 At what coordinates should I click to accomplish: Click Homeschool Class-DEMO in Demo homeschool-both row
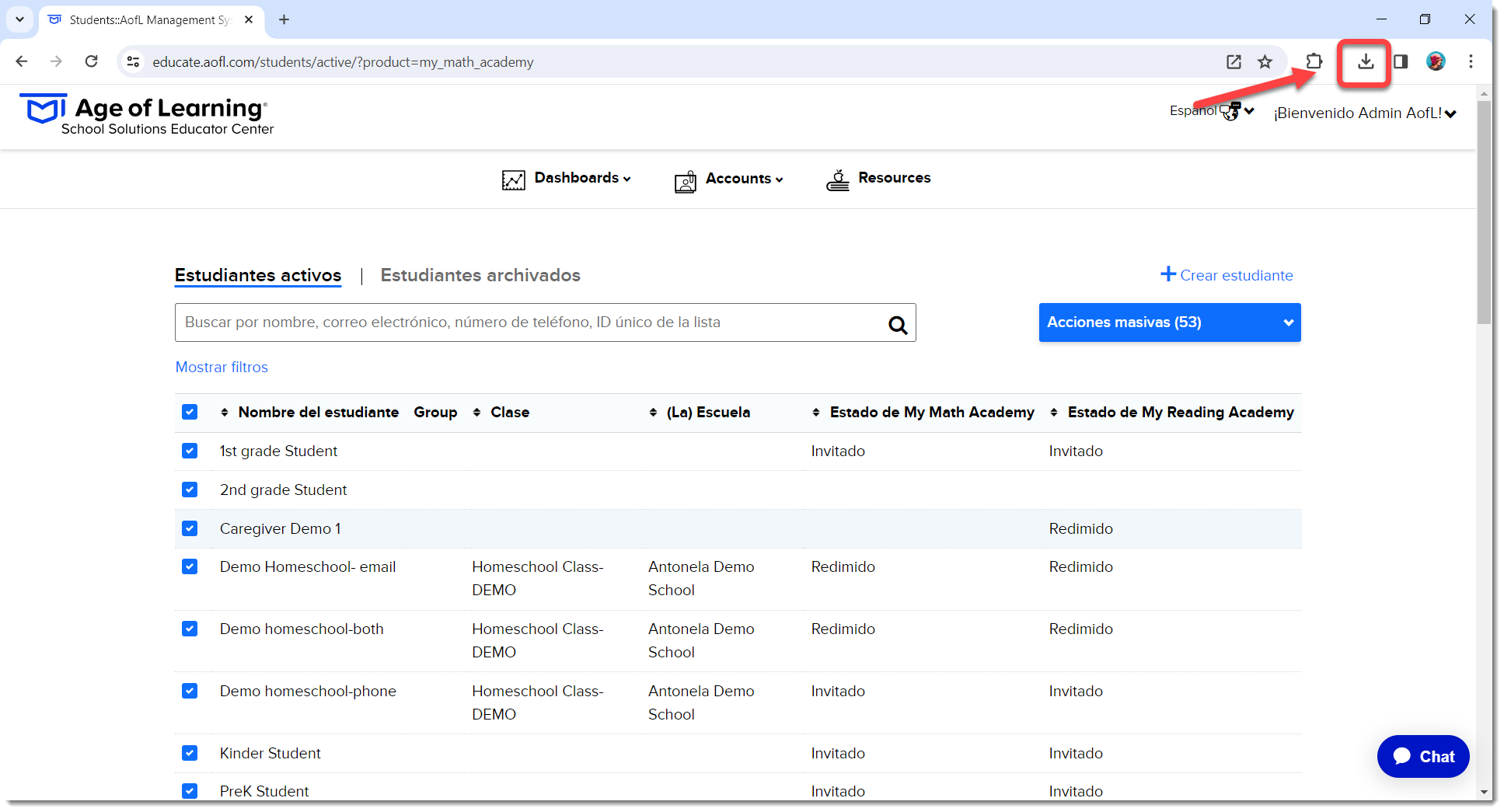[537, 640]
